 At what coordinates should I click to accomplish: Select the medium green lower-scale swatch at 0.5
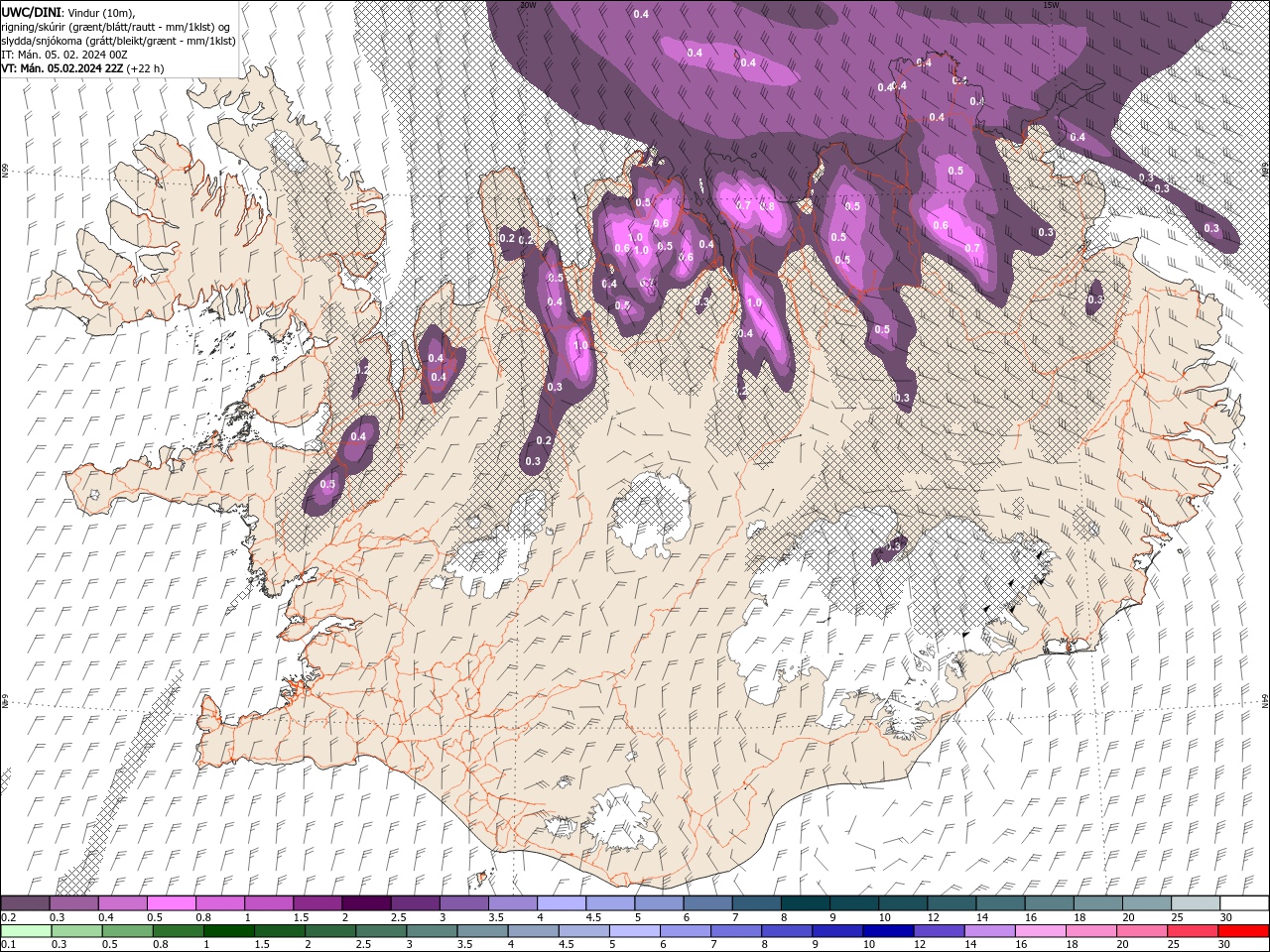(x=127, y=931)
